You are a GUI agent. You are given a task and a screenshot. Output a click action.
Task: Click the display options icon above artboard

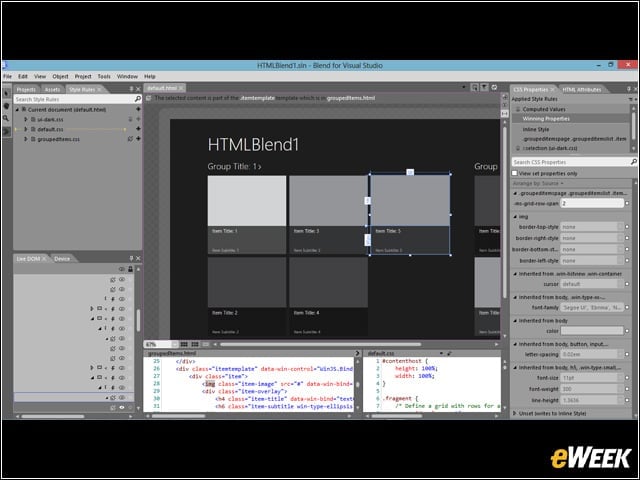(474, 87)
